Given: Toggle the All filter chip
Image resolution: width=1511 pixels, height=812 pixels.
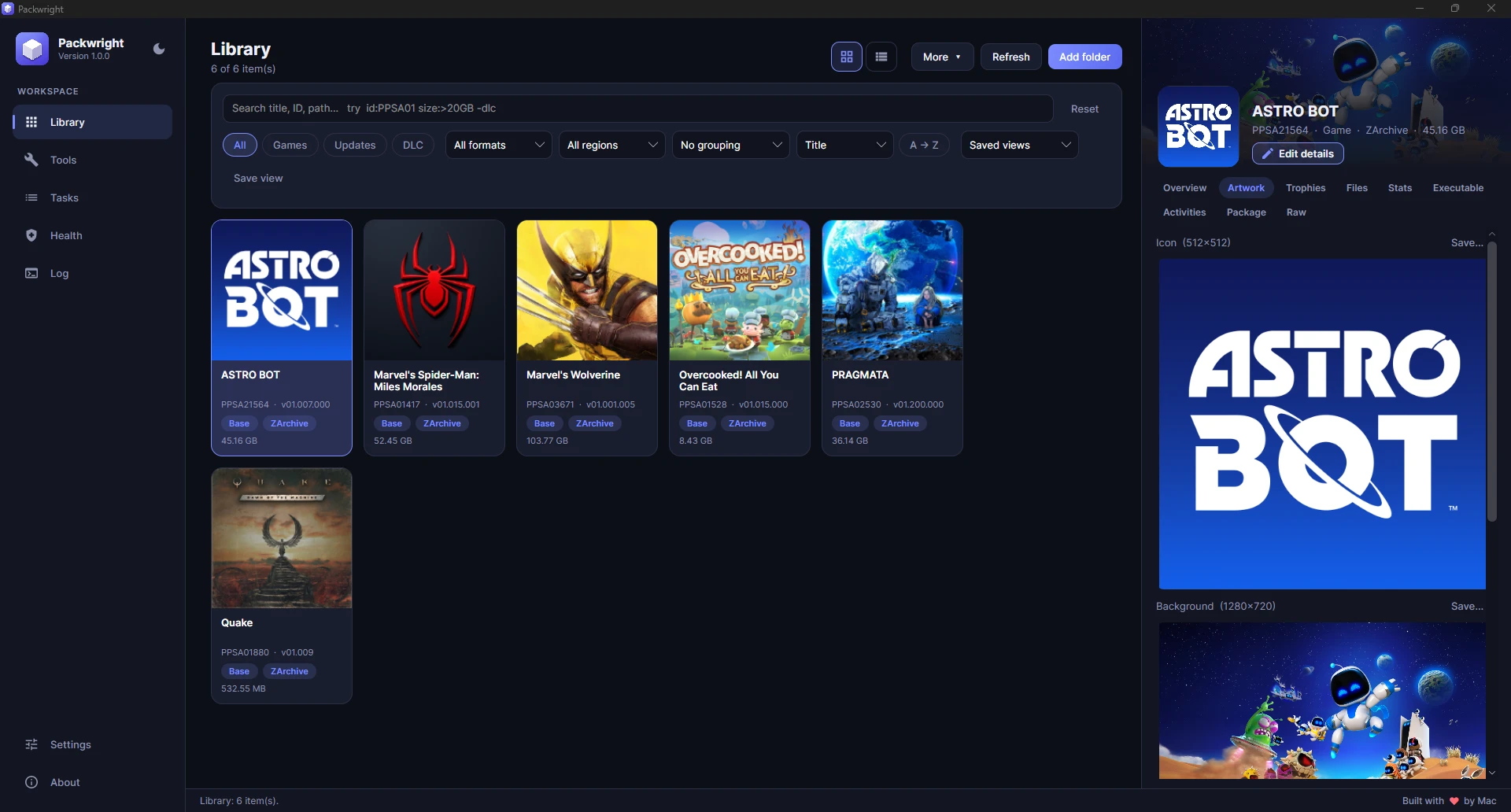Looking at the screenshot, I should click(240, 145).
